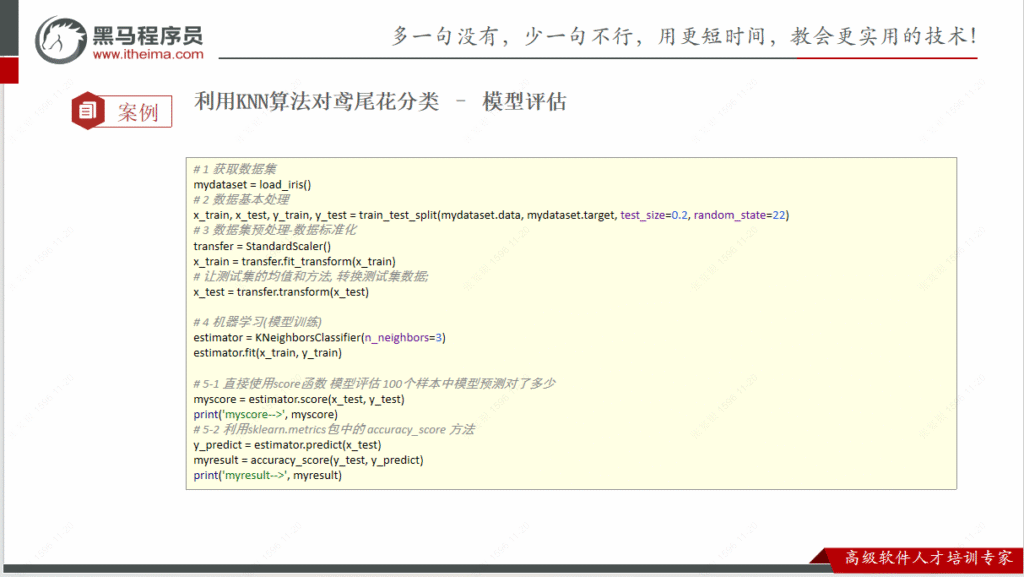Click the estimator.score(x_test, y_test) line
The width and height of the screenshot is (1024, 577).
(x=298, y=399)
